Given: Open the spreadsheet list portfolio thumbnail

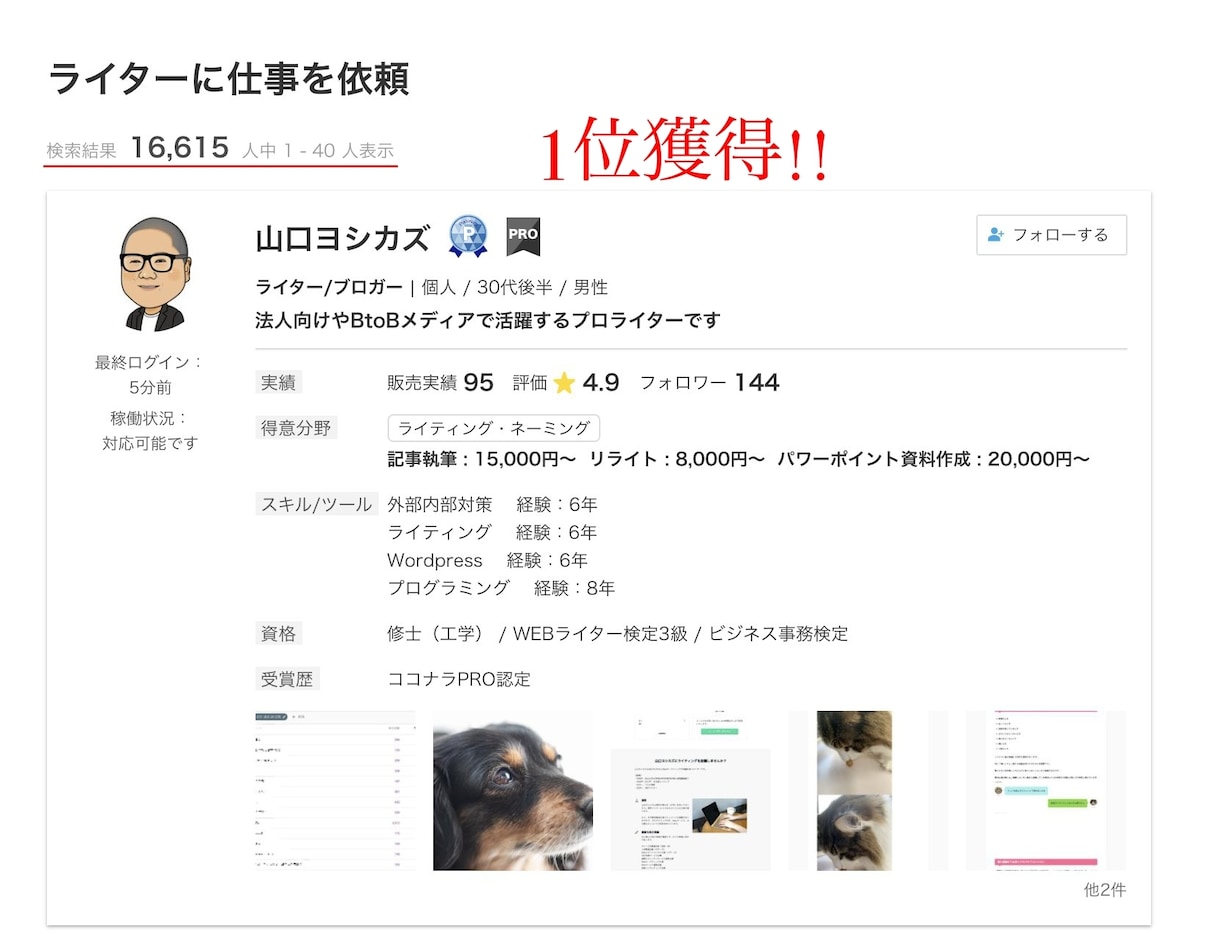Looking at the screenshot, I should [x=336, y=790].
